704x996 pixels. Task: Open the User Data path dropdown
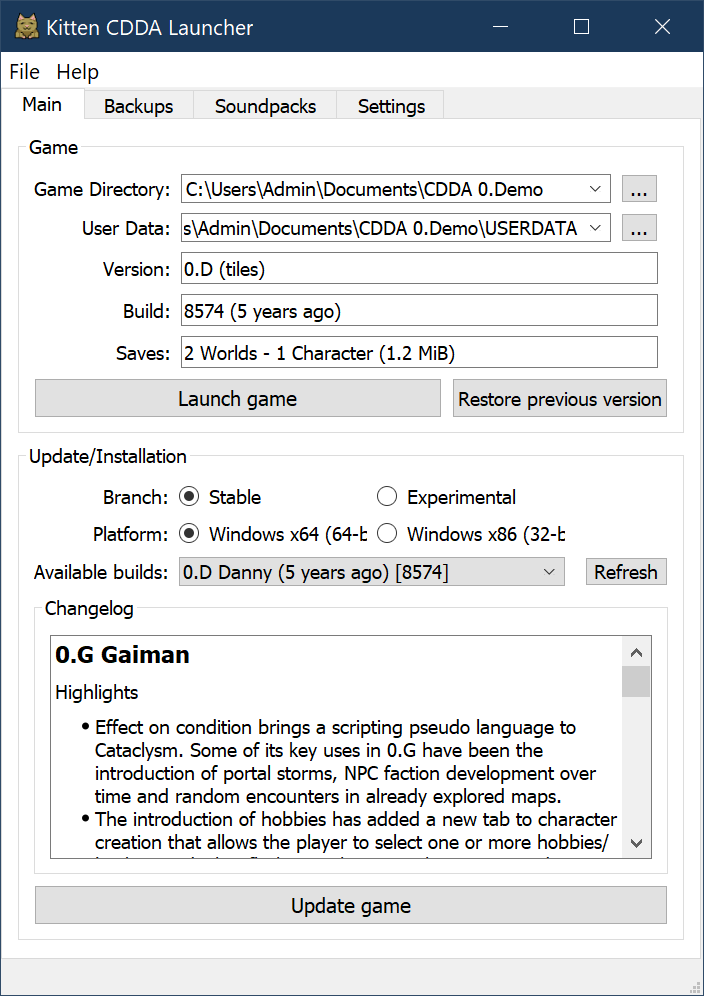point(595,229)
